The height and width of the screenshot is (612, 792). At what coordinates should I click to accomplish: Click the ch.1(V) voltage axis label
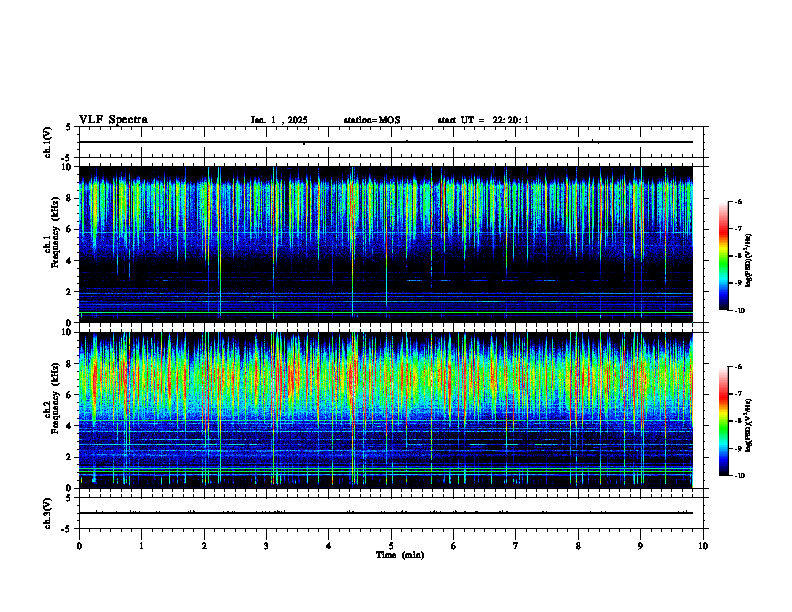pos(47,142)
